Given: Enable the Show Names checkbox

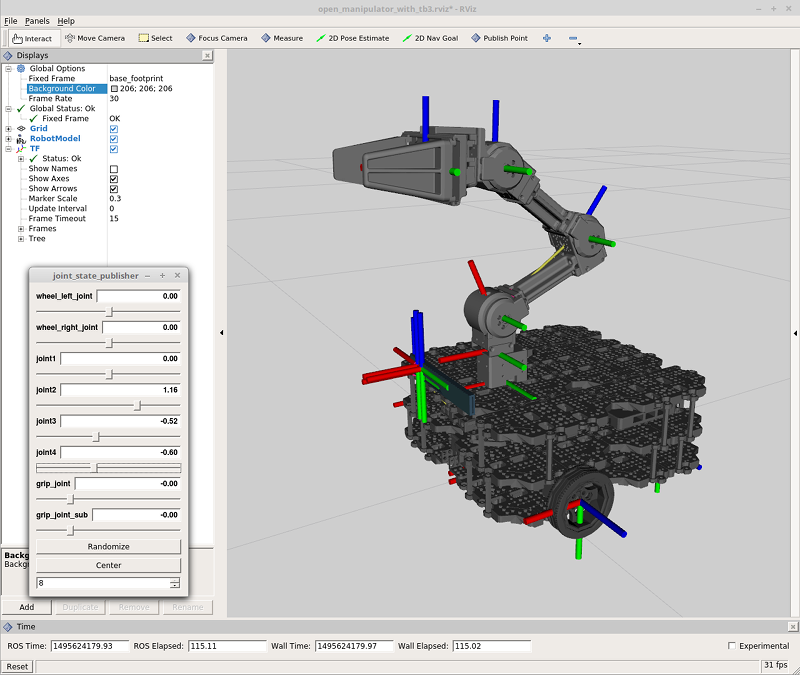Looking at the screenshot, I should pos(114,169).
